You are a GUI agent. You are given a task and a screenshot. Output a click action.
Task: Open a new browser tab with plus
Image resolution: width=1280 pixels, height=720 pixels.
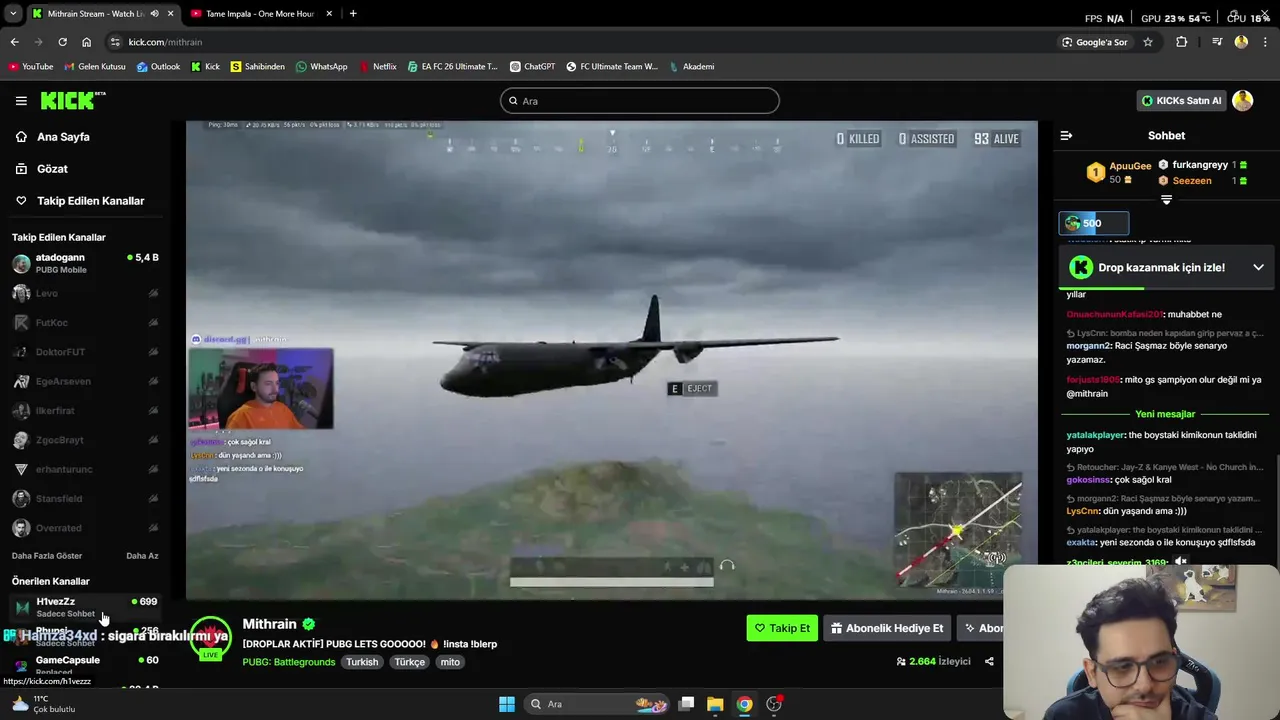[353, 14]
